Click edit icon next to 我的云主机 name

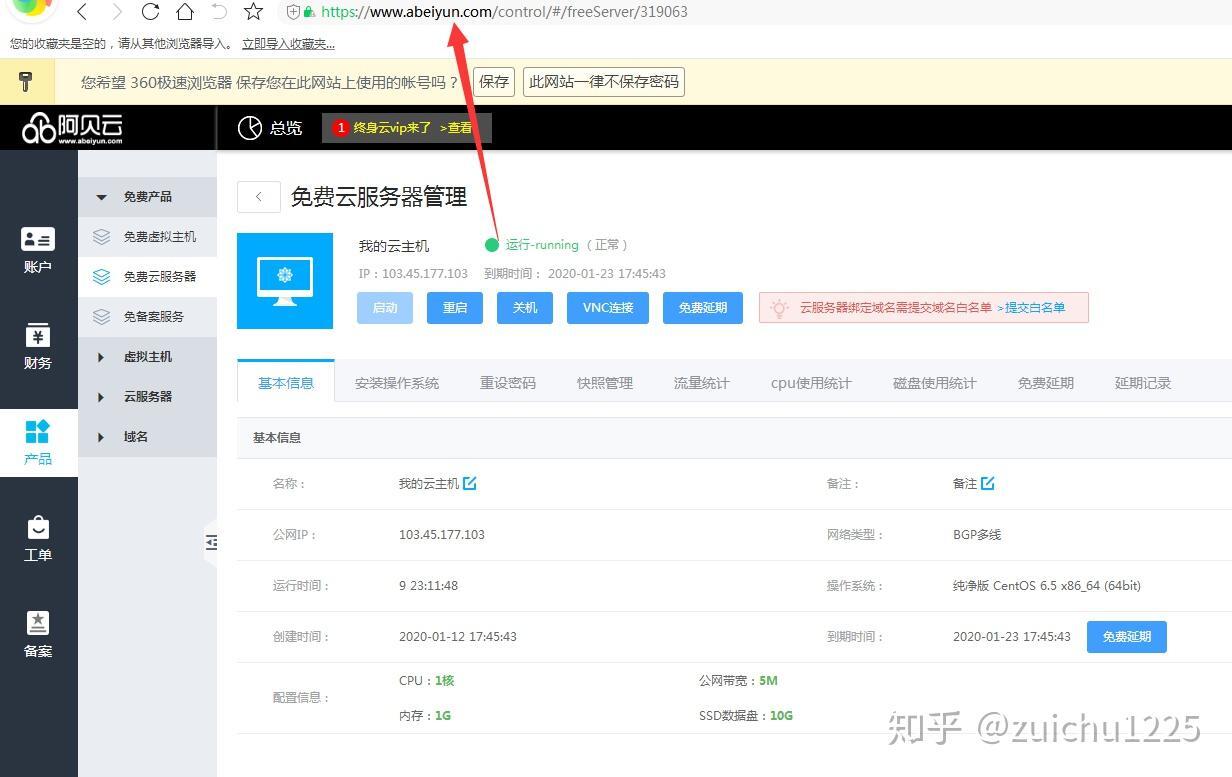click(470, 484)
